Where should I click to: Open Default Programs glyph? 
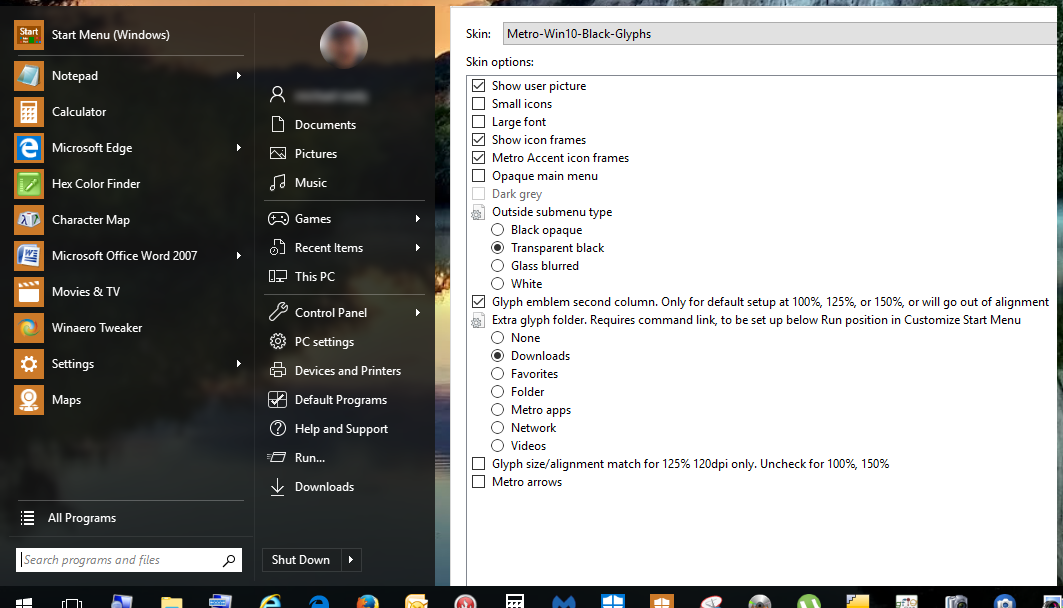click(277, 399)
